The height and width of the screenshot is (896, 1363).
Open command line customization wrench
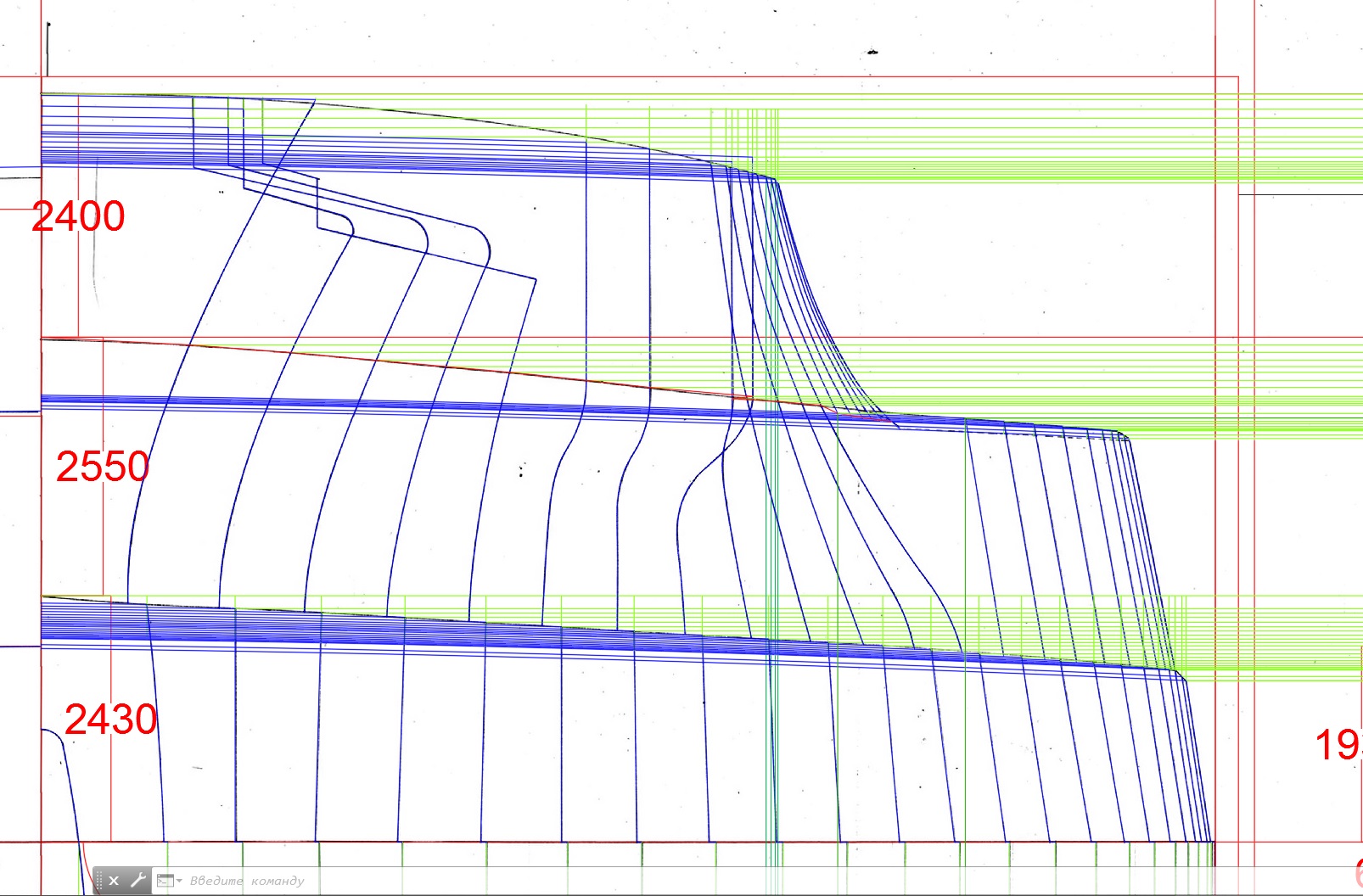pos(137,881)
